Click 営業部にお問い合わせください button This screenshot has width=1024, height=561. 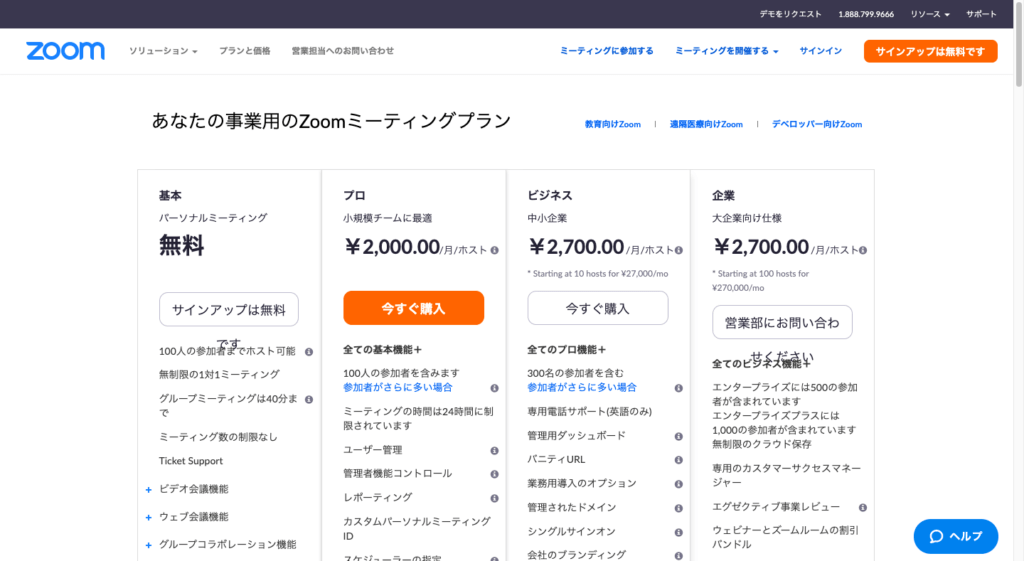tap(782, 322)
